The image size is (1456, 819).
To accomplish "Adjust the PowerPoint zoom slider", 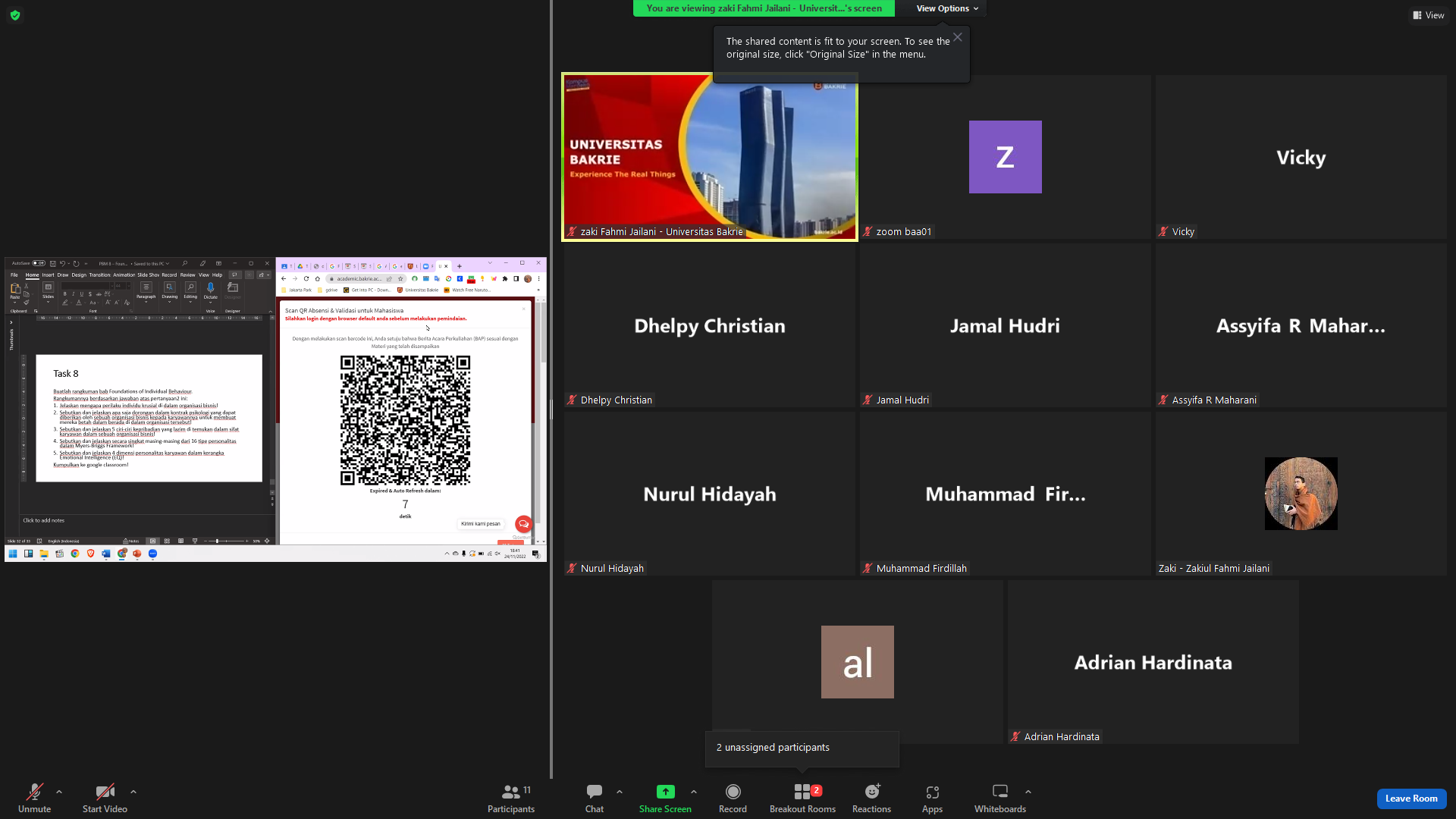I will tap(227, 541).
